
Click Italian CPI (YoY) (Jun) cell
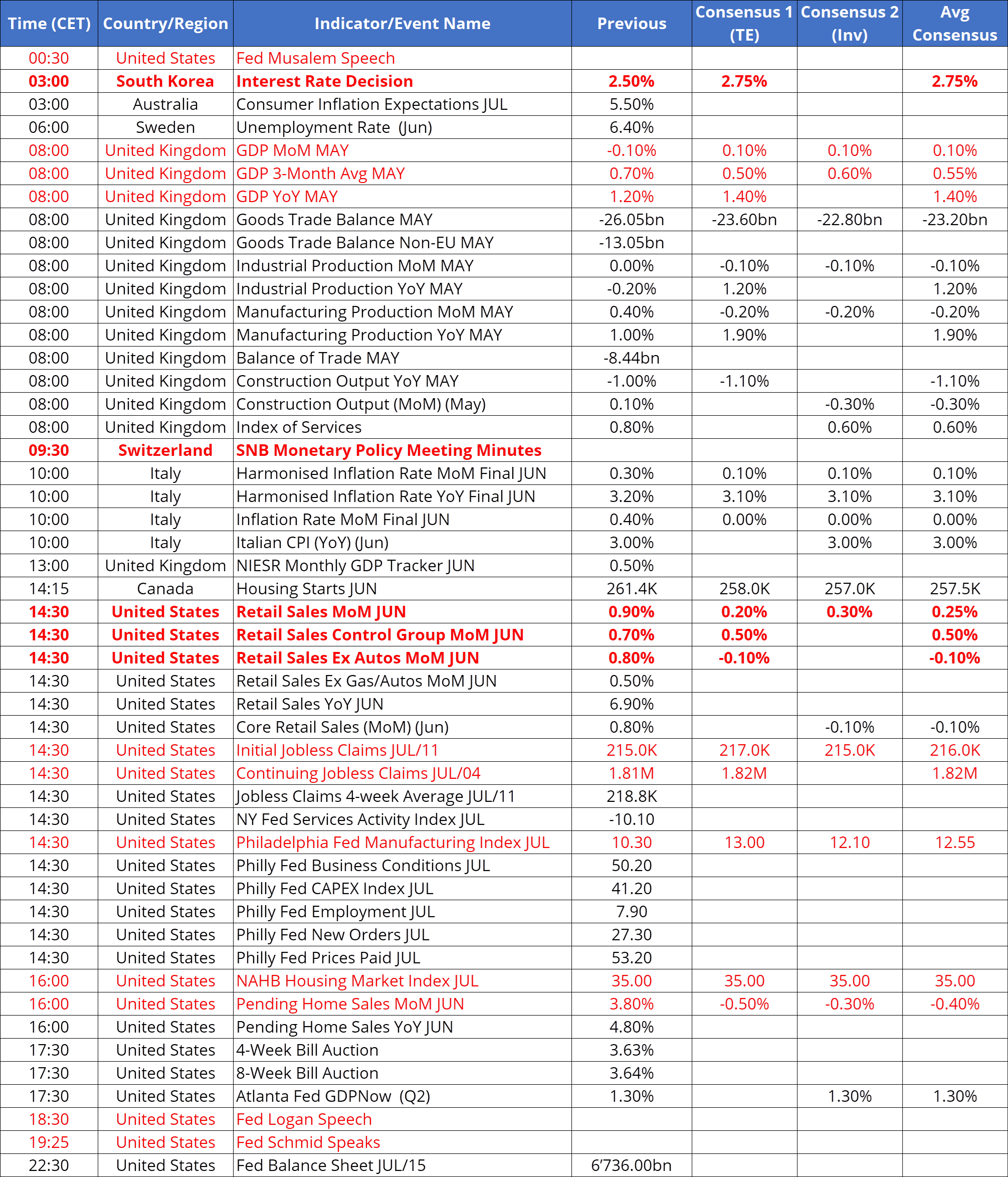tap(402, 543)
